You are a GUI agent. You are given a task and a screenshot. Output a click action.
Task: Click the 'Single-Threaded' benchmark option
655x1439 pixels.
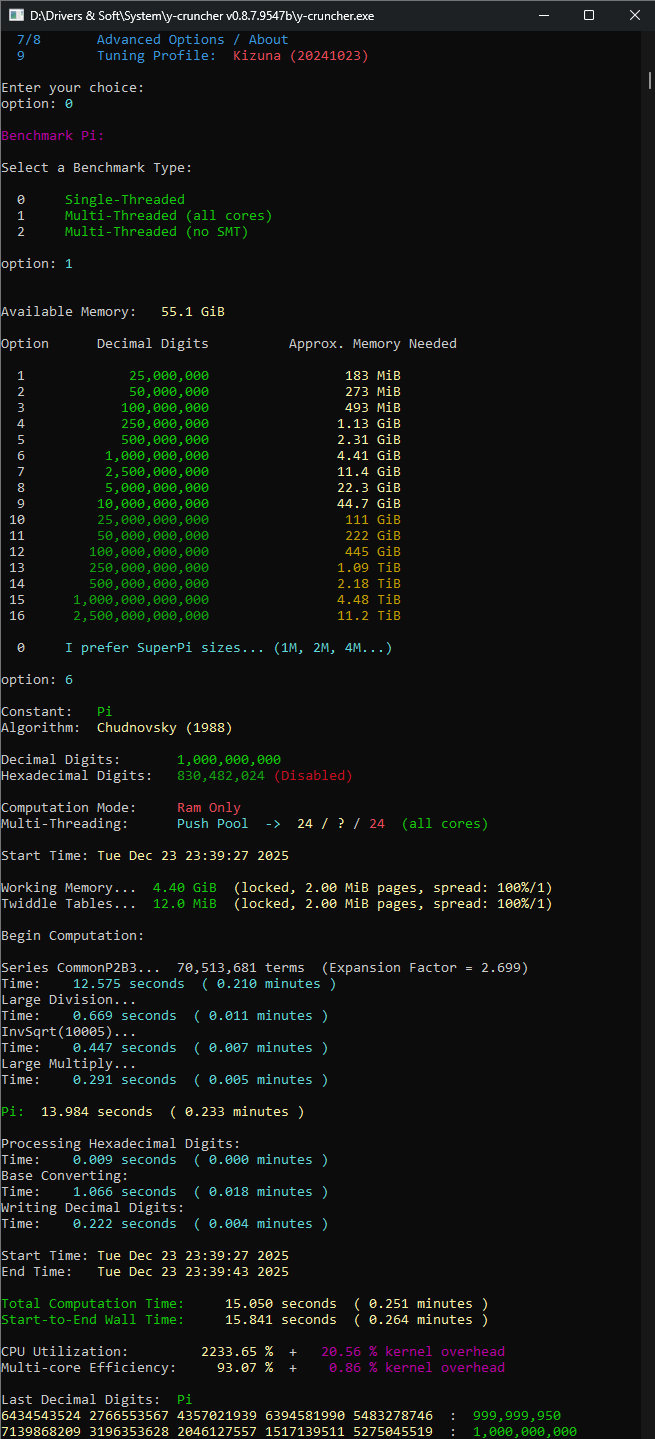tap(124, 200)
